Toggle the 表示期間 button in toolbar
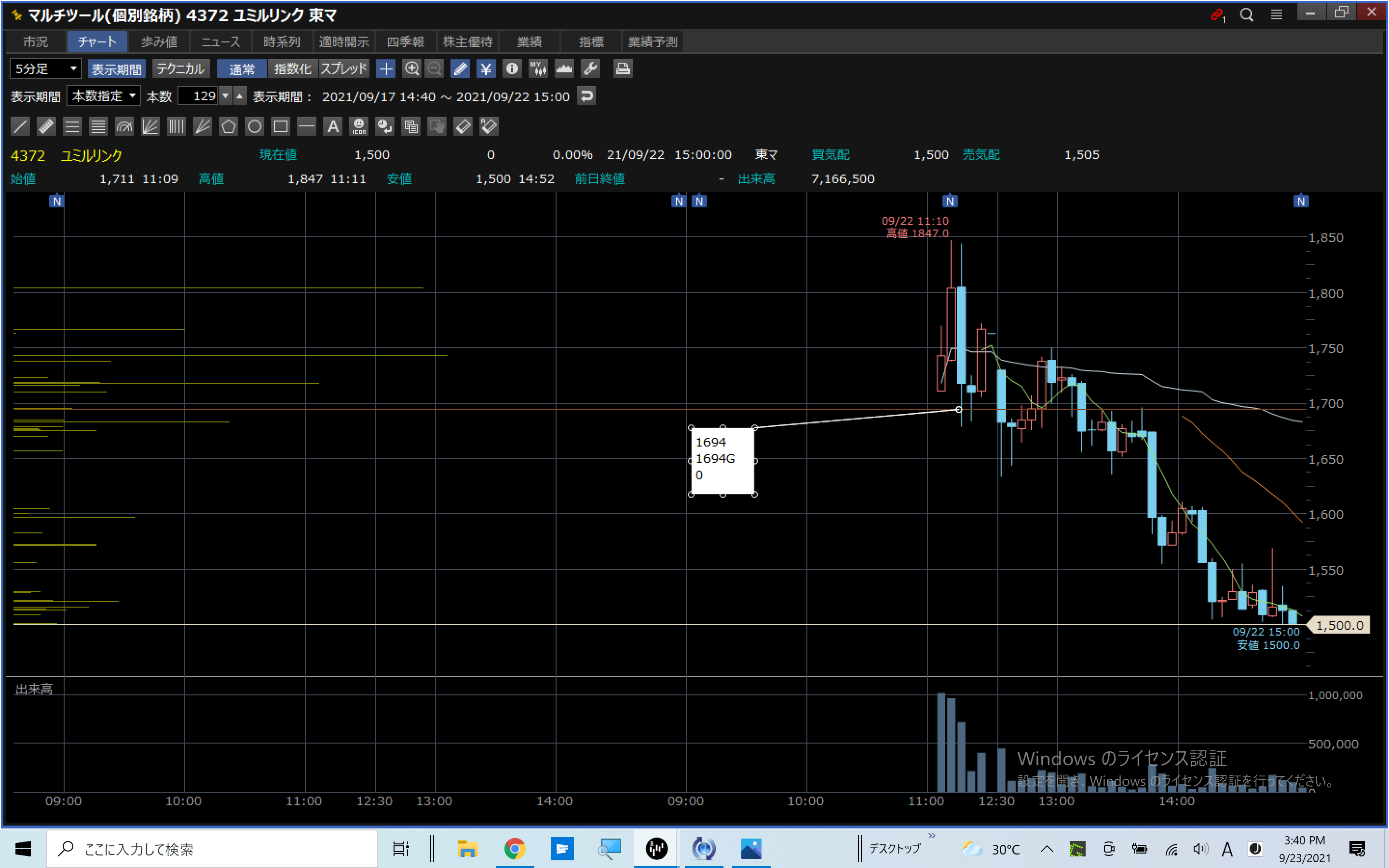 (x=117, y=69)
